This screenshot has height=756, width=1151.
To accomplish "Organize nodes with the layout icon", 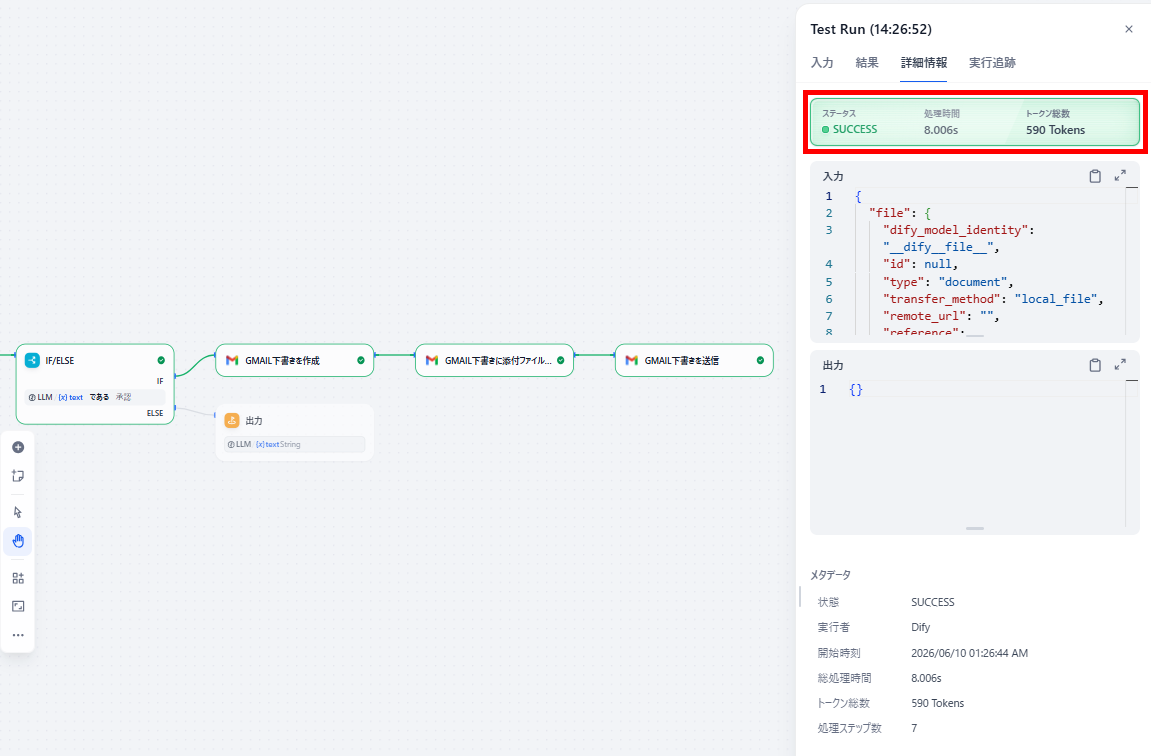I will pyautogui.click(x=18, y=578).
